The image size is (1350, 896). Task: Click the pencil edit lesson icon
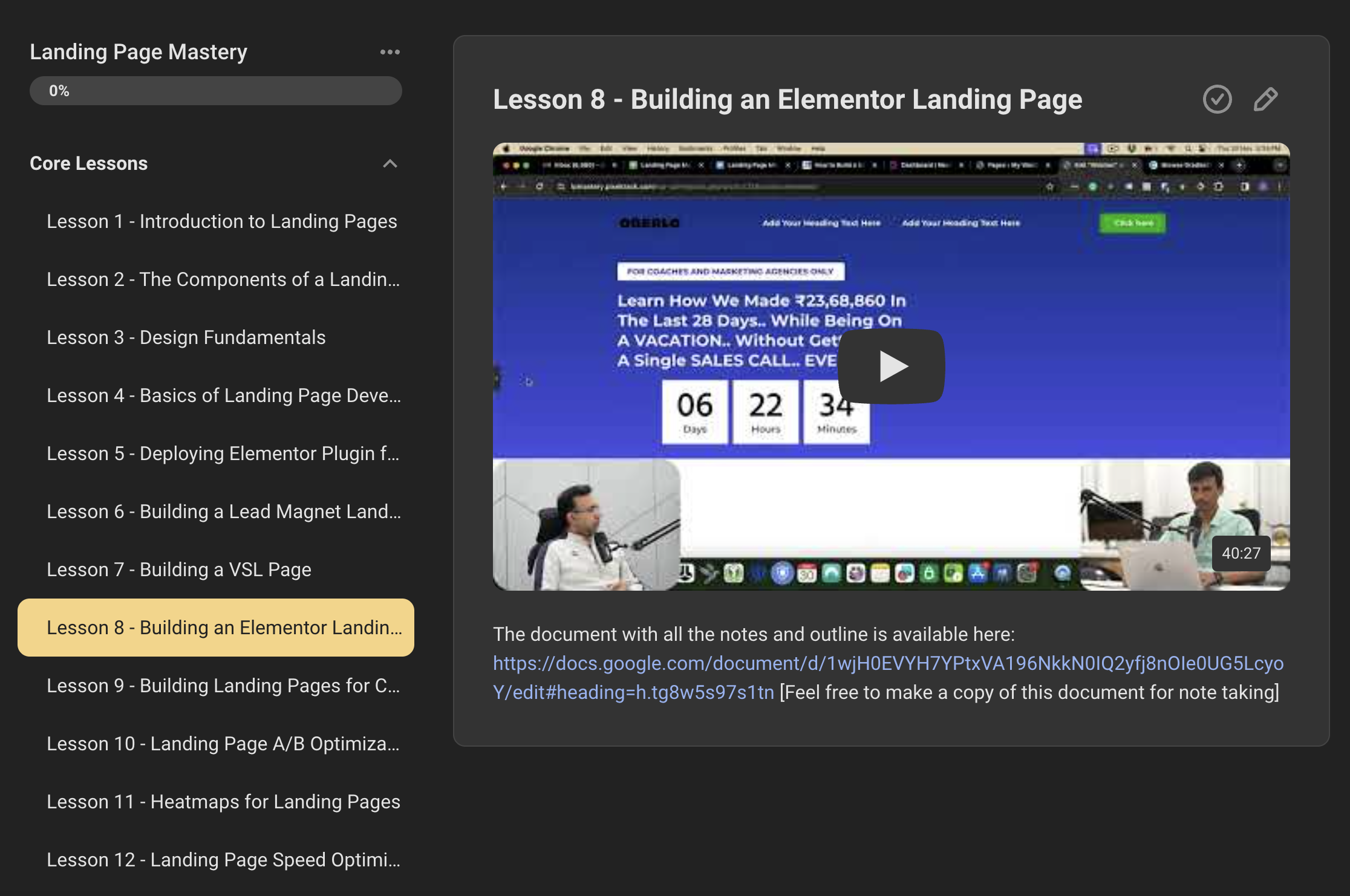click(1265, 99)
